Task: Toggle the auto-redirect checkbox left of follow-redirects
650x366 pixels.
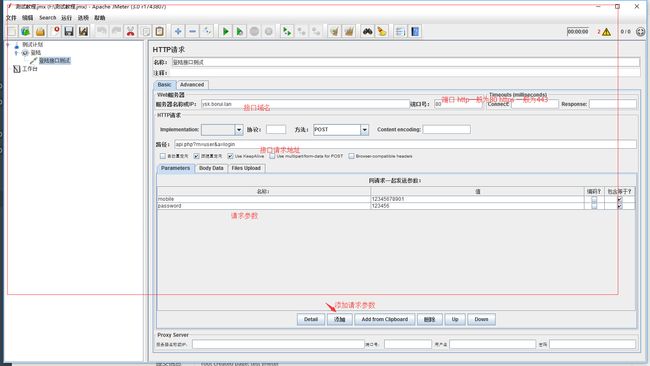Action: pos(162,156)
